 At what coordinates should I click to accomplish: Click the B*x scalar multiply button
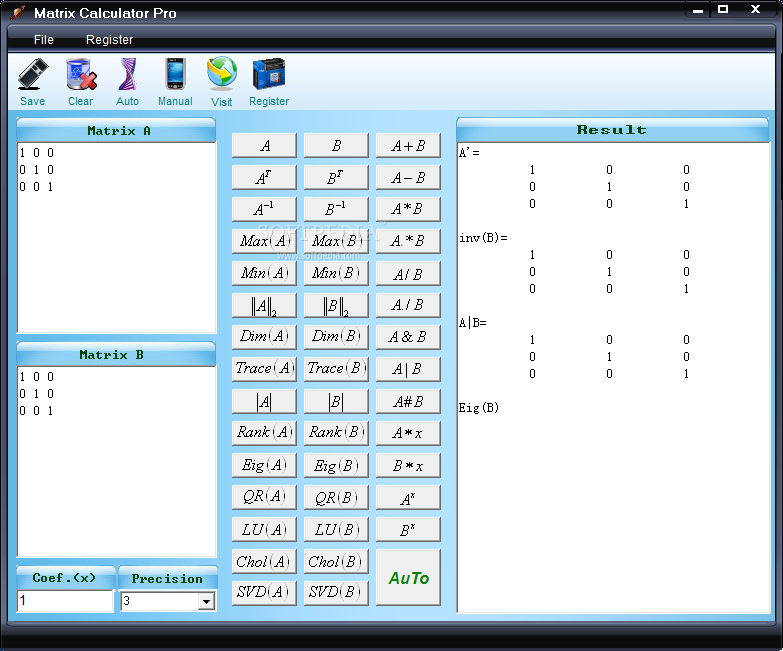click(x=408, y=465)
